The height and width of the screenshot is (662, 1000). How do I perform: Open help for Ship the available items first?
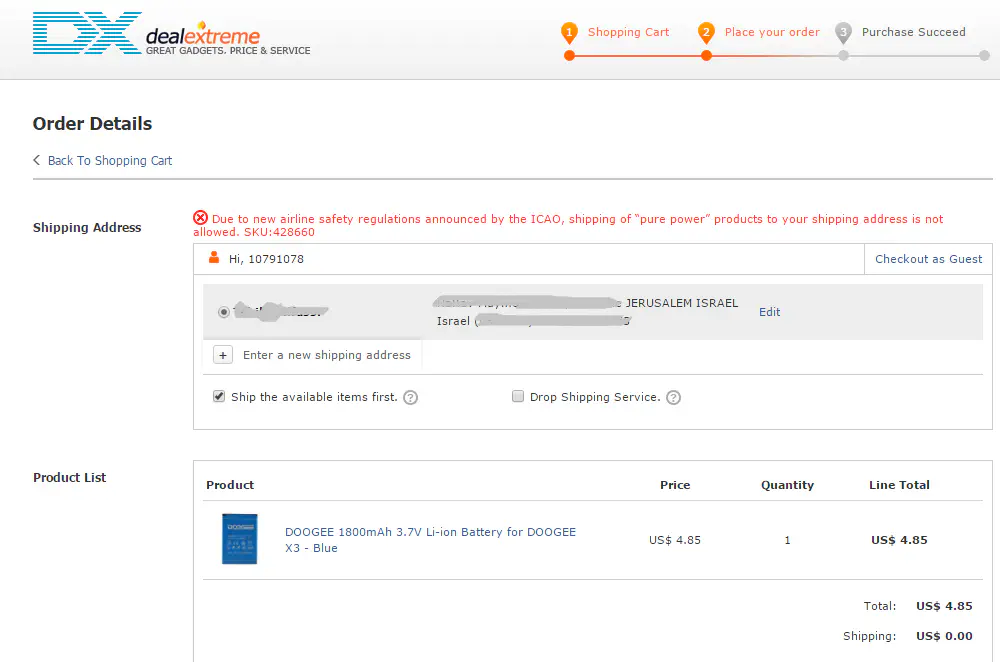(410, 398)
